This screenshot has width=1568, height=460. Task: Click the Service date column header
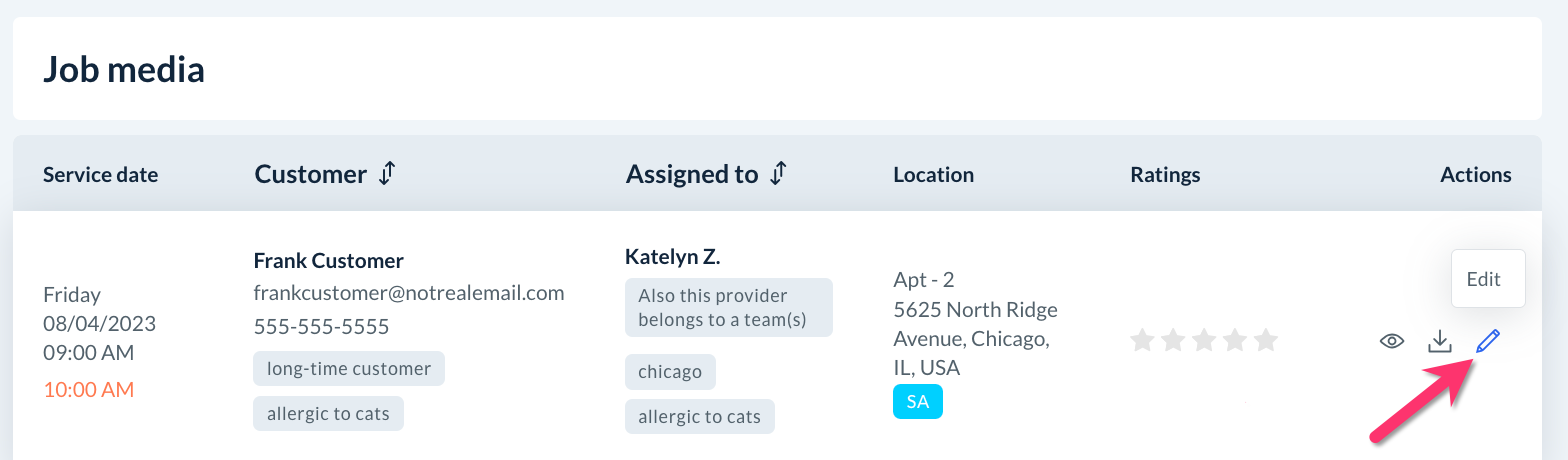[x=100, y=175]
